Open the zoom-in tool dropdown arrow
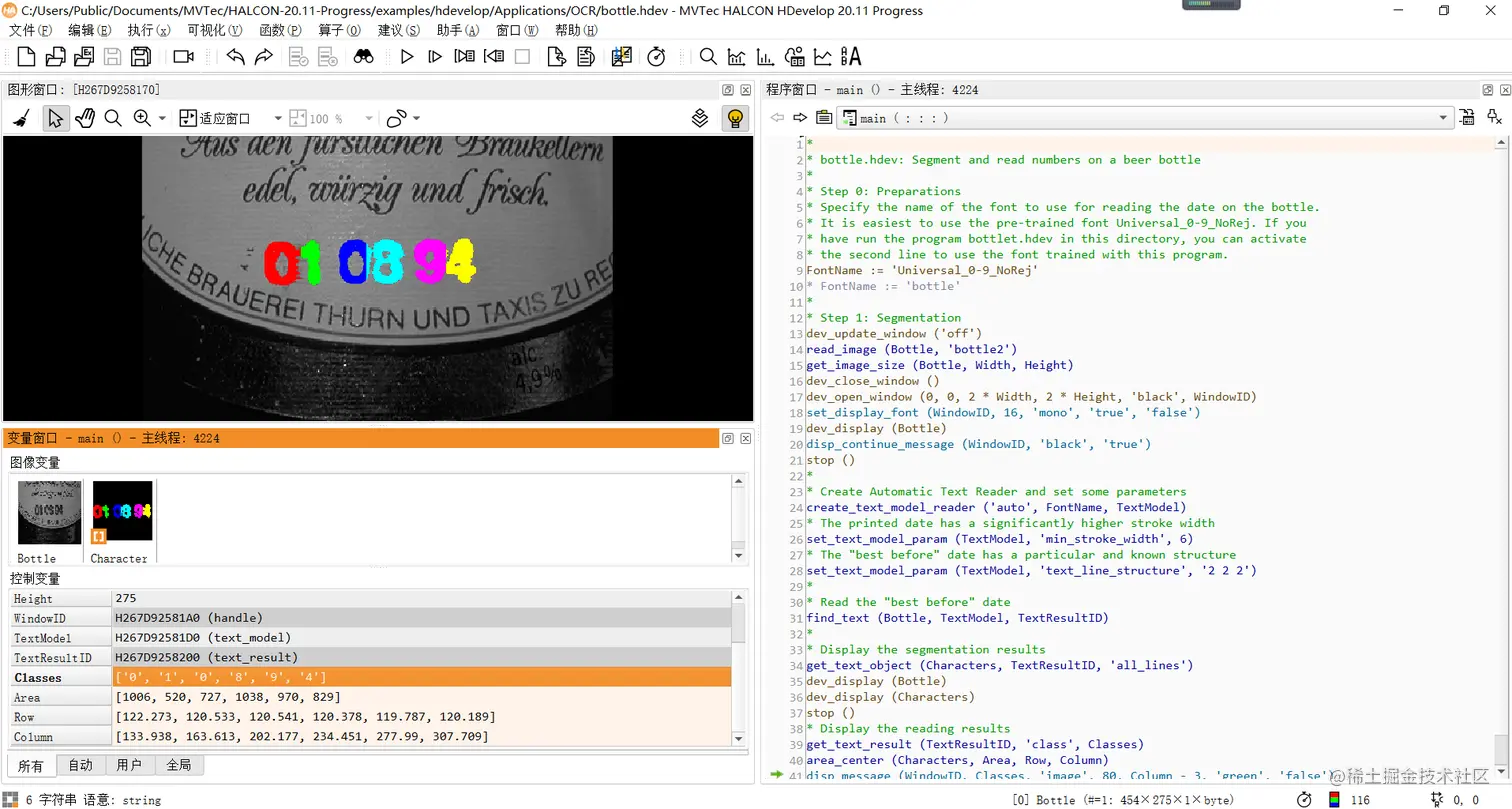The image size is (1512, 809). [163, 119]
